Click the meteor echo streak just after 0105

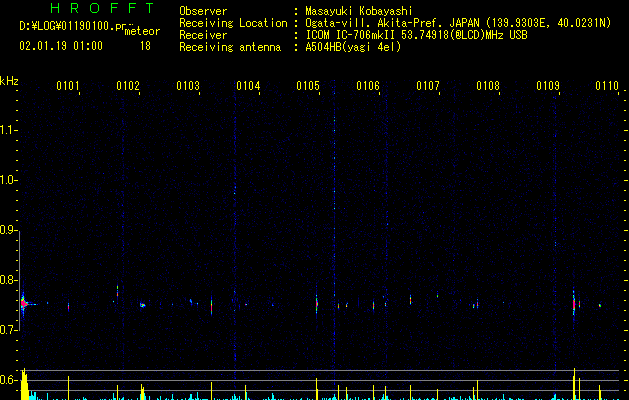317,304
